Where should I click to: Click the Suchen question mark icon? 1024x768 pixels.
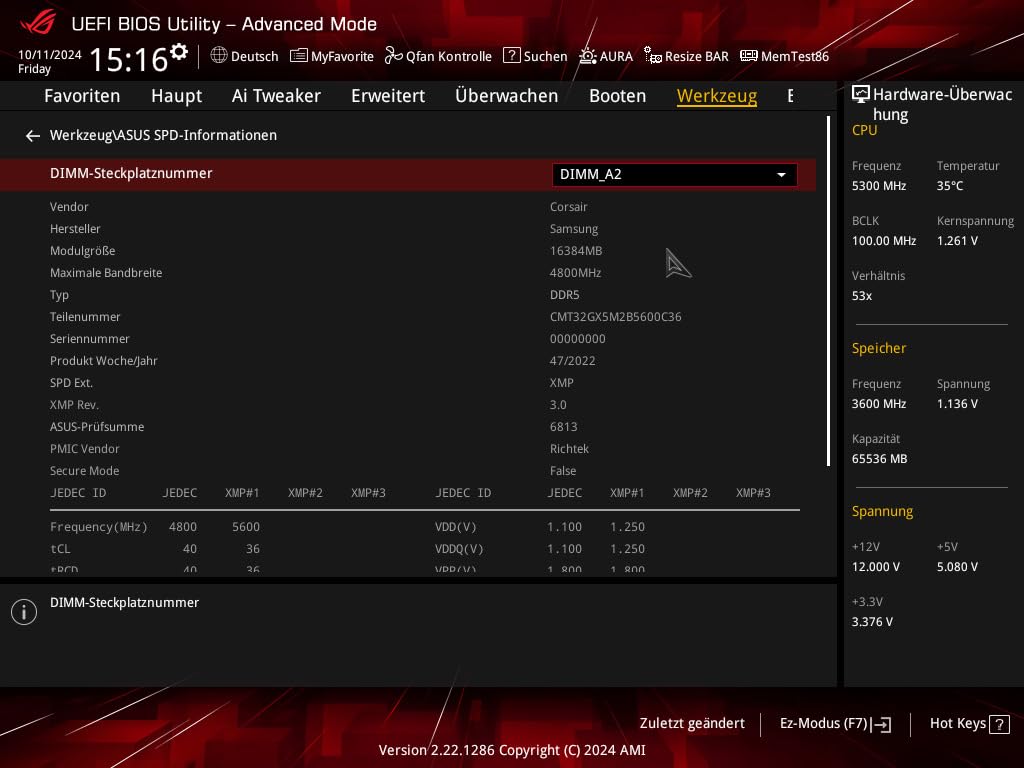coord(511,56)
